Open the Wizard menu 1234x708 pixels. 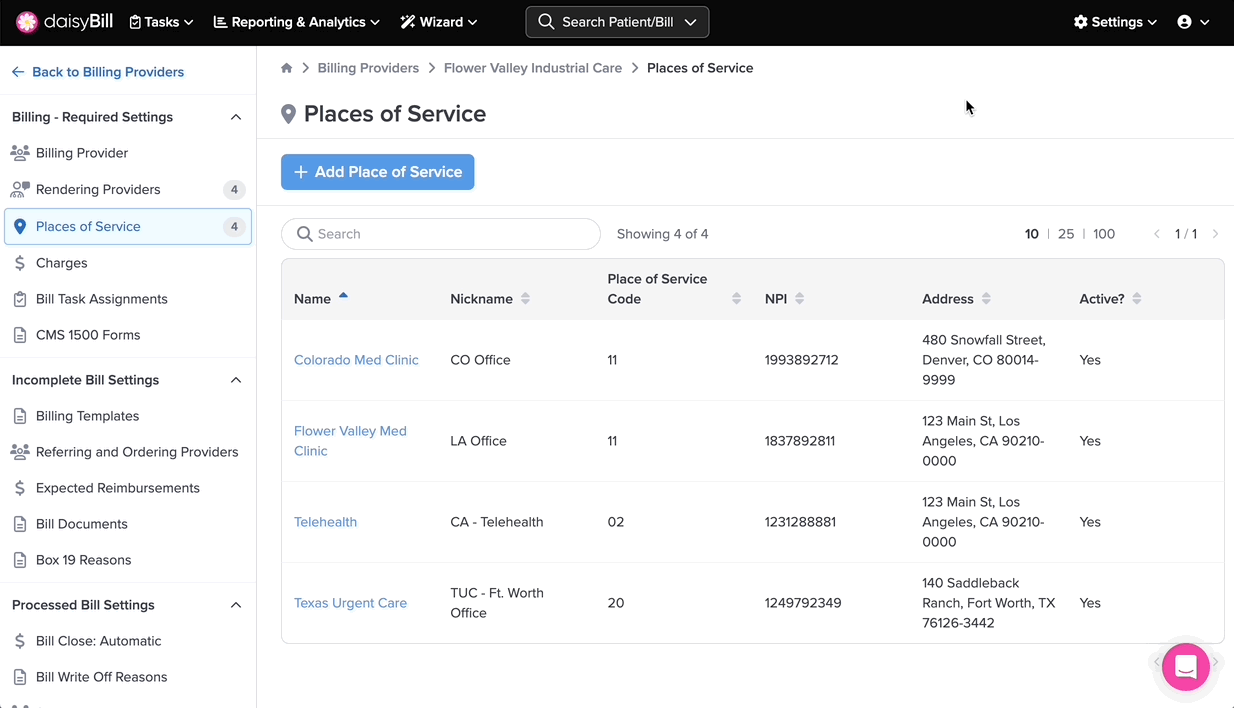438,22
